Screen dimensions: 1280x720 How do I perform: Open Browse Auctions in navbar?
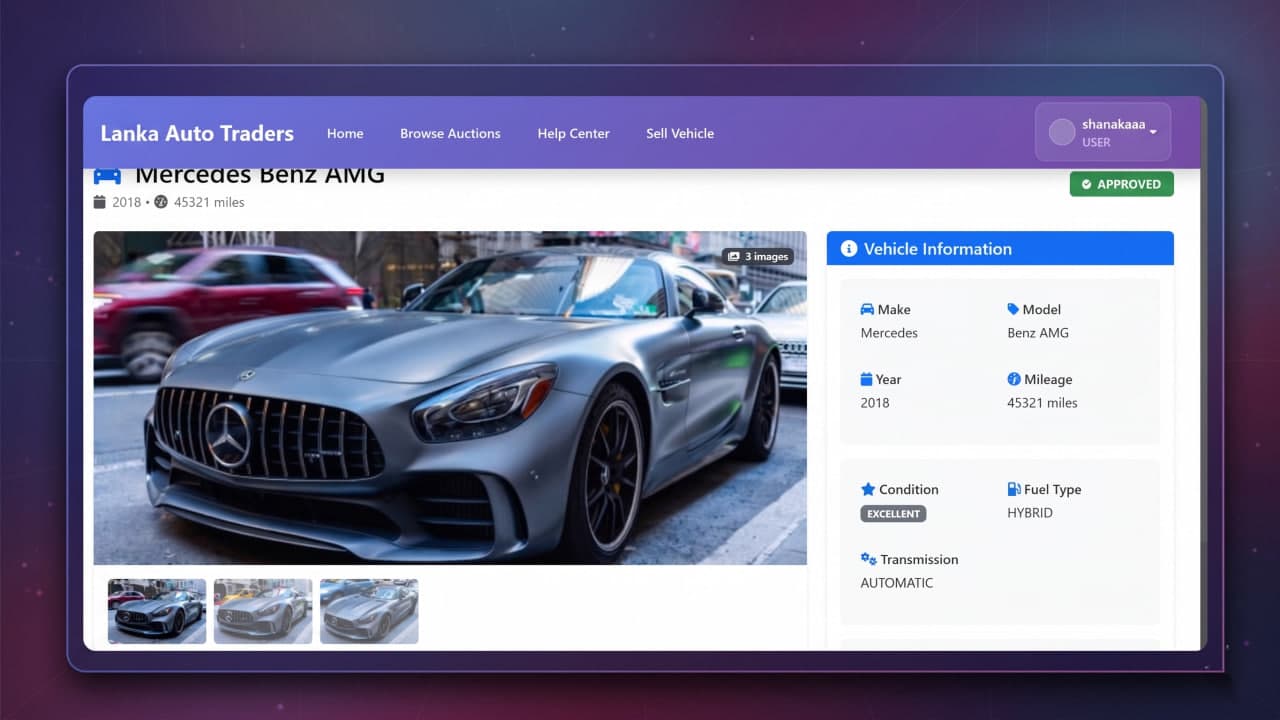[450, 133]
